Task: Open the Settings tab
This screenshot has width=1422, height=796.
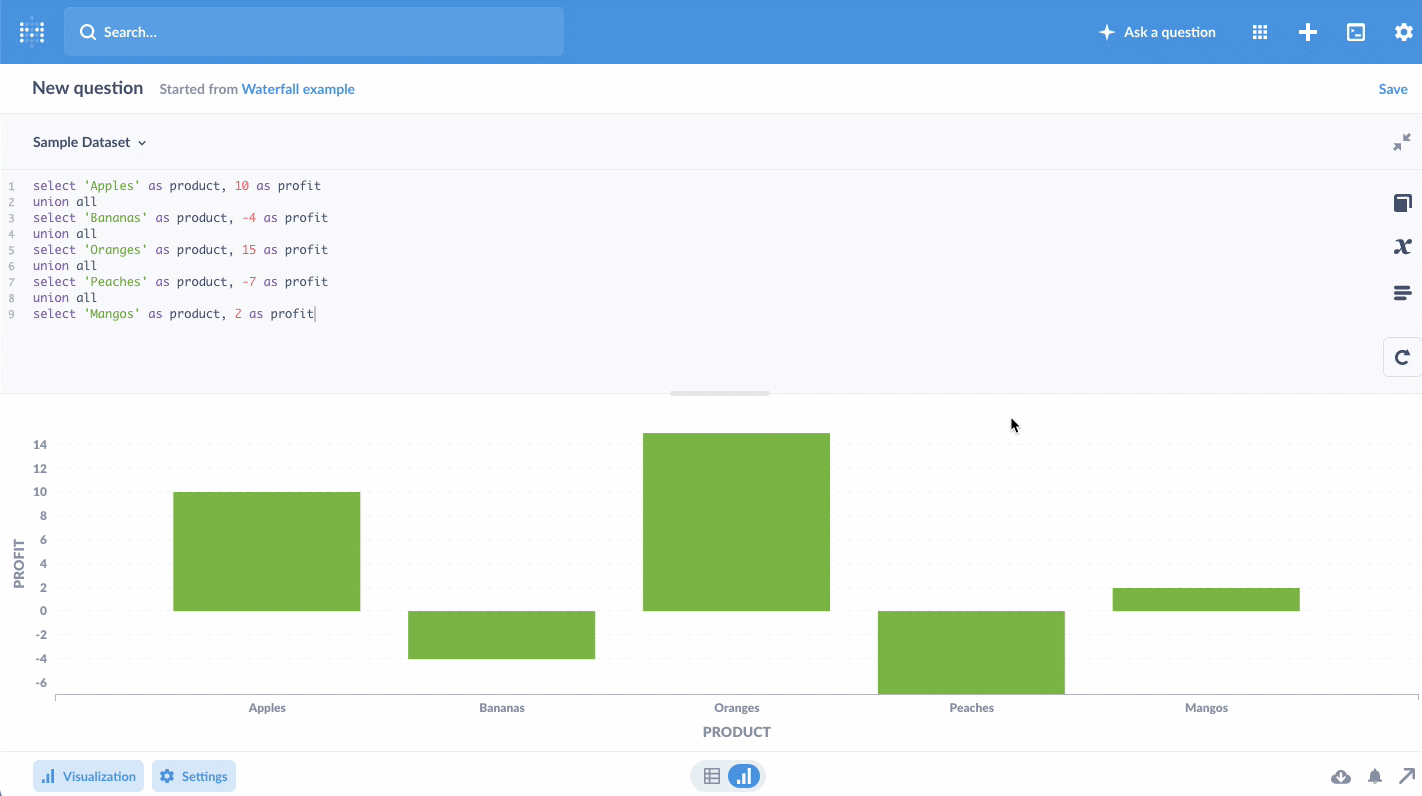Action: coord(193,775)
